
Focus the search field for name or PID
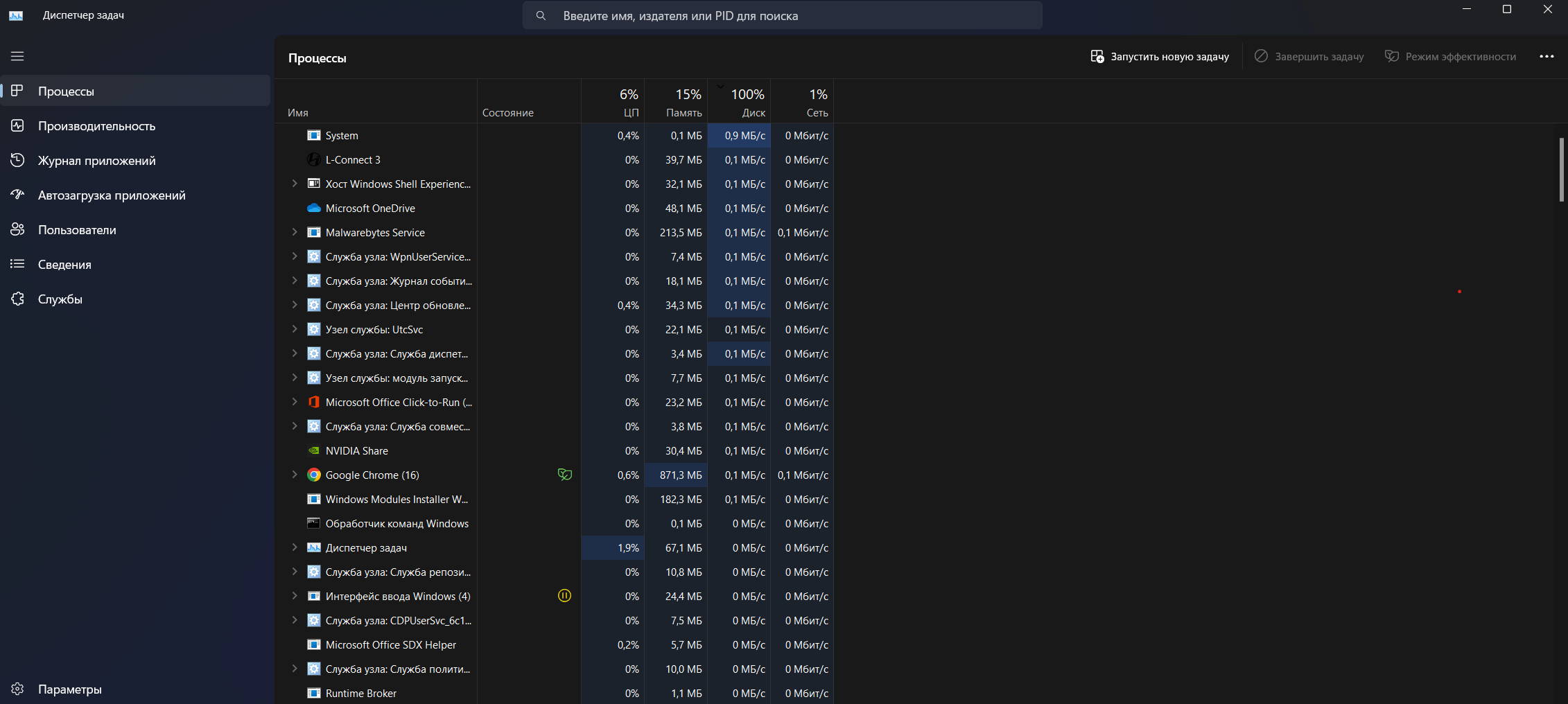782,15
